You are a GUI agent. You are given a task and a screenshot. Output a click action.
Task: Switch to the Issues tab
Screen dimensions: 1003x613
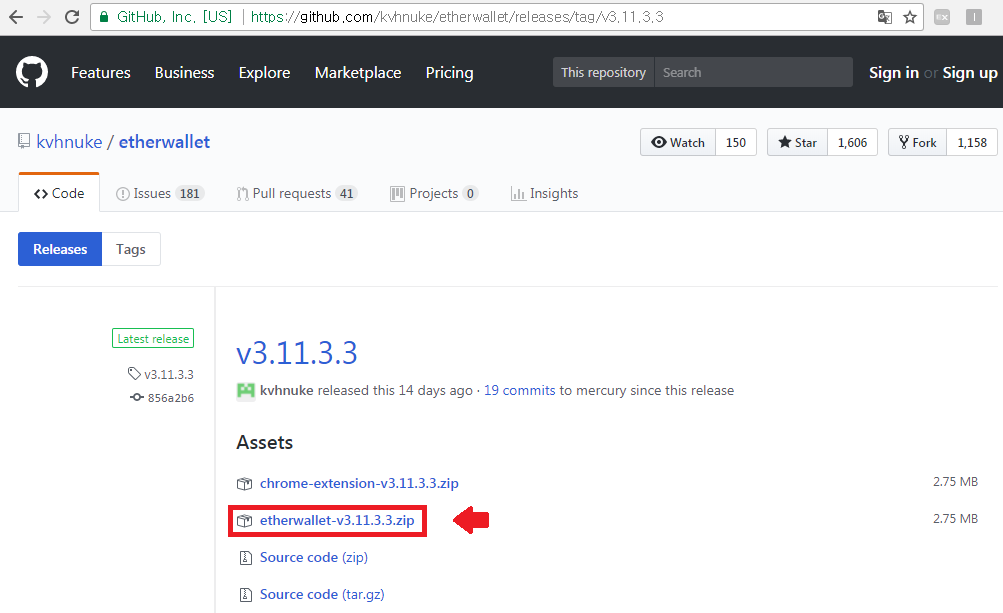159,193
